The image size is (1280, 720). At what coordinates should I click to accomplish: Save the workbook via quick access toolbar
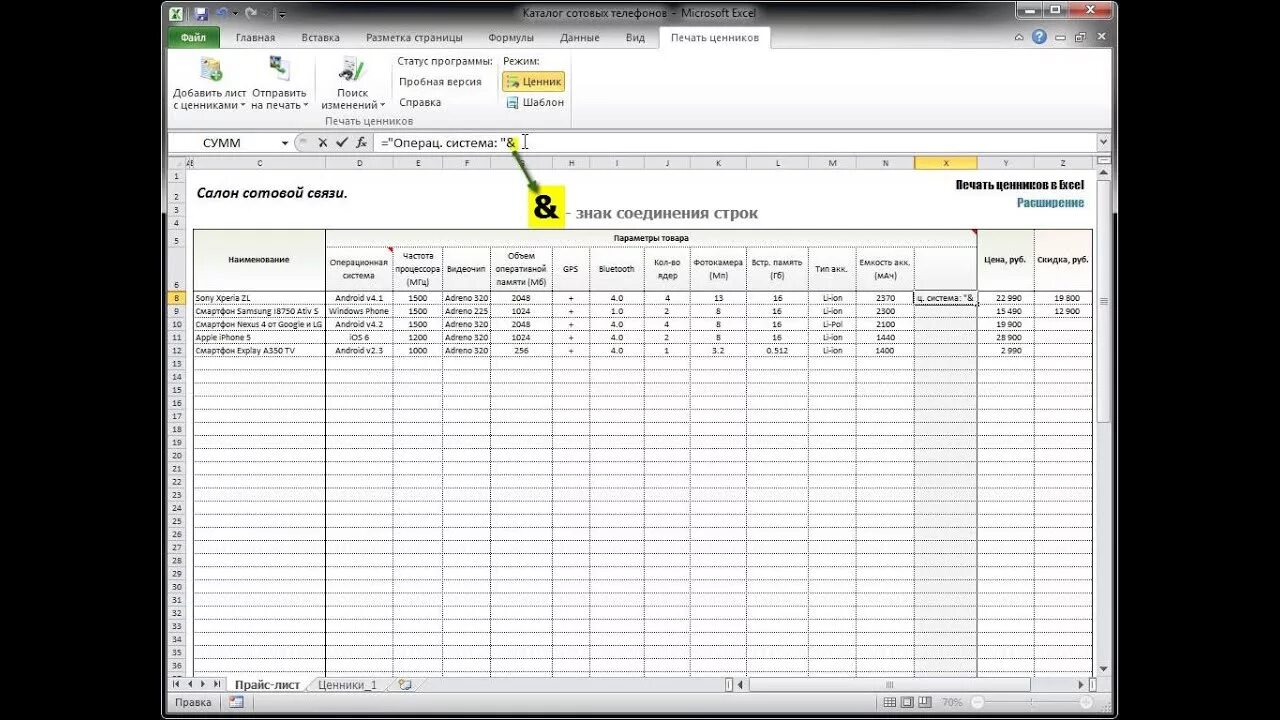(x=201, y=13)
